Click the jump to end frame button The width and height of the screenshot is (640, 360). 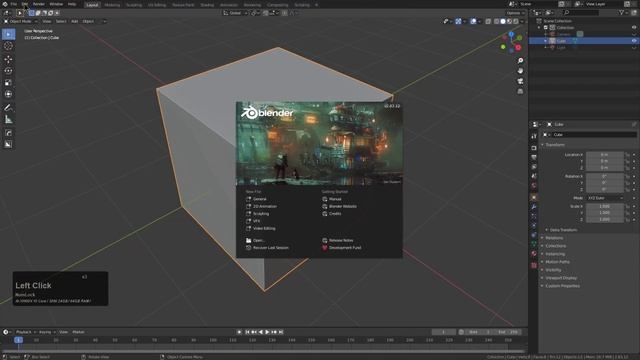click(x=281, y=332)
